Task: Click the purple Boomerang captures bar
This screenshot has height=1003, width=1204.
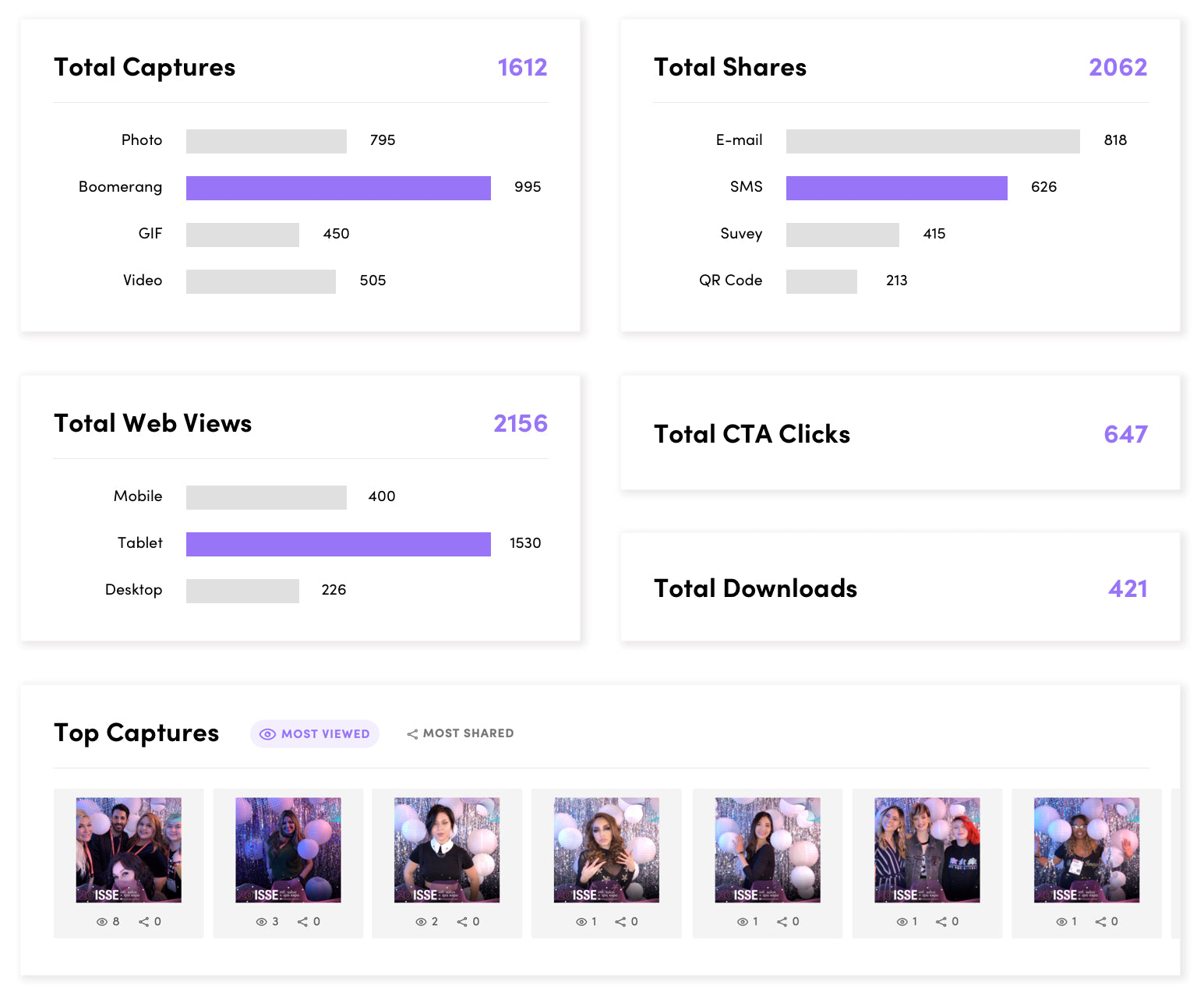Action: [x=338, y=188]
